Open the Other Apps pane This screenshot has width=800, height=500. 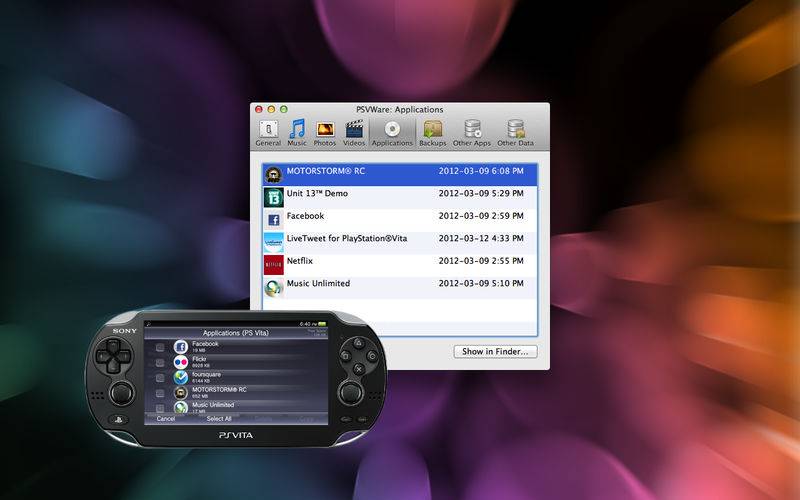pos(472,134)
